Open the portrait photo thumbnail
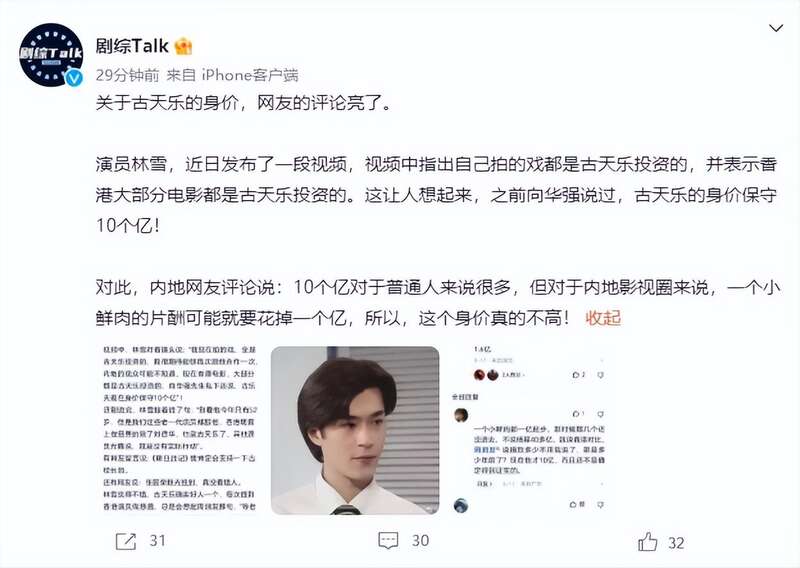The width and height of the screenshot is (800, 568). point(355,430)
